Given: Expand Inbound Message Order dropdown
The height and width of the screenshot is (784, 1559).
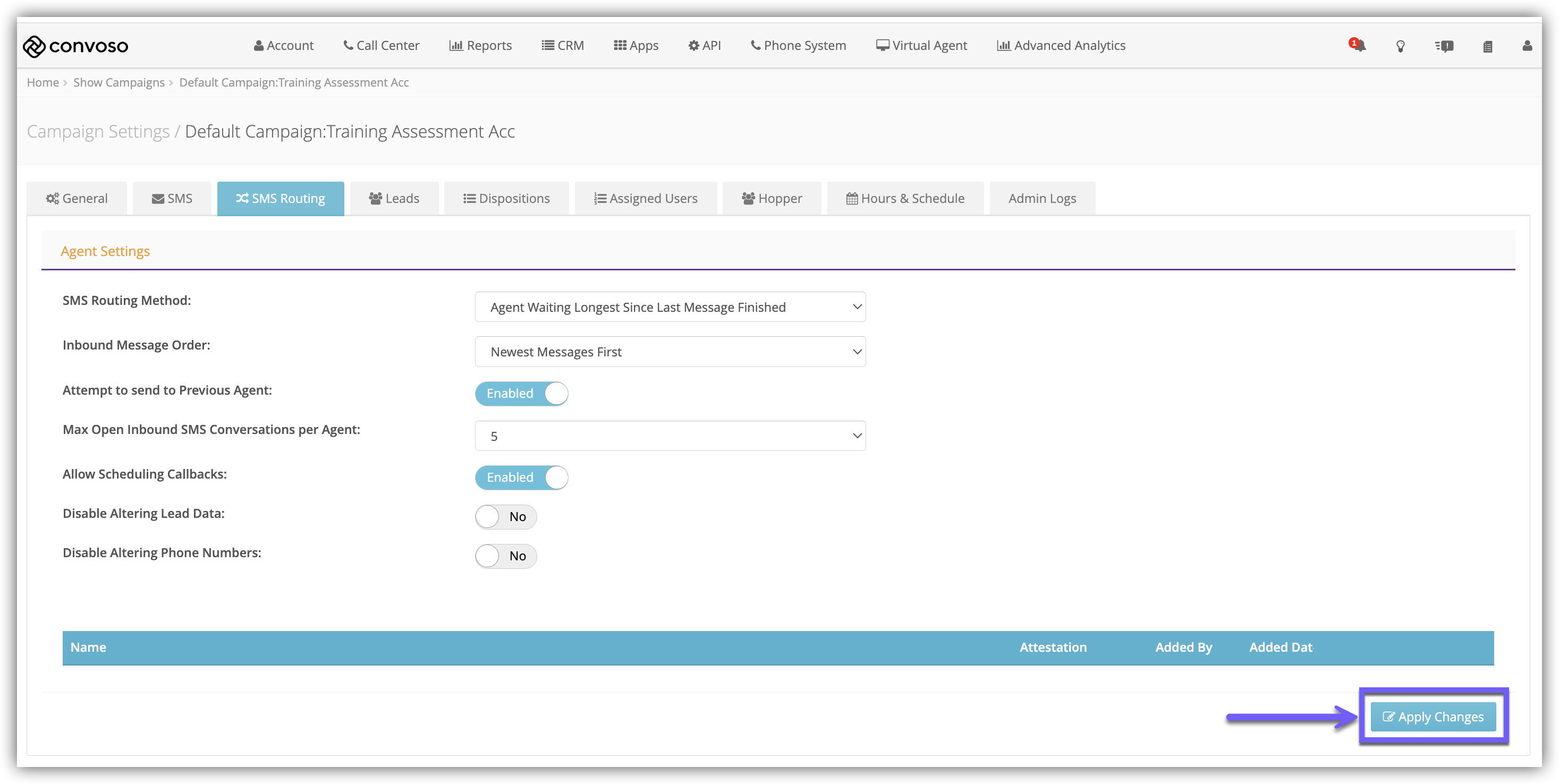Looking at the screenshot, I should click(670, 352).
